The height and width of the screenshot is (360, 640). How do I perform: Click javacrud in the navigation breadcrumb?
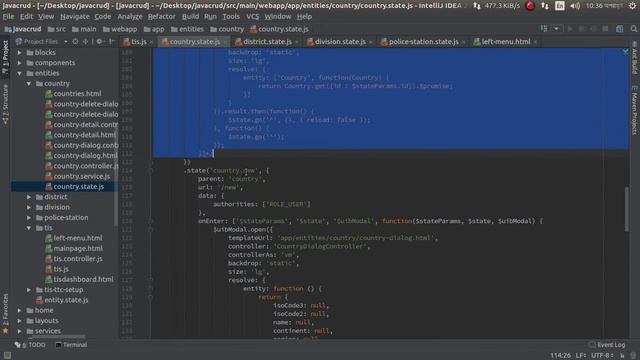coord(23,29)
